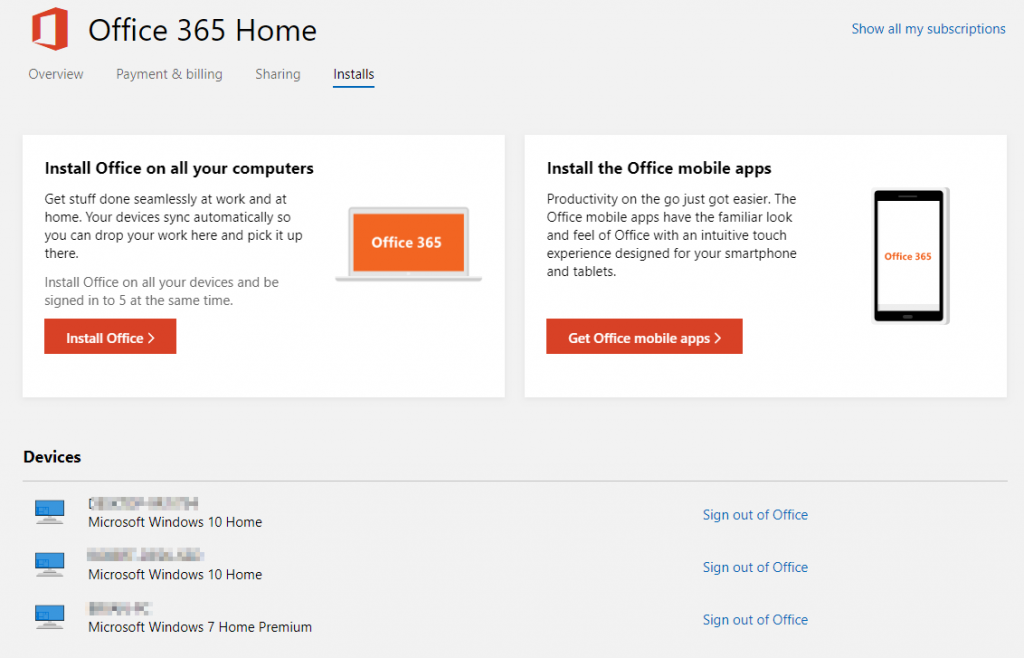
Task: Click the Office 365 Home page title
Action: [202, 31]
